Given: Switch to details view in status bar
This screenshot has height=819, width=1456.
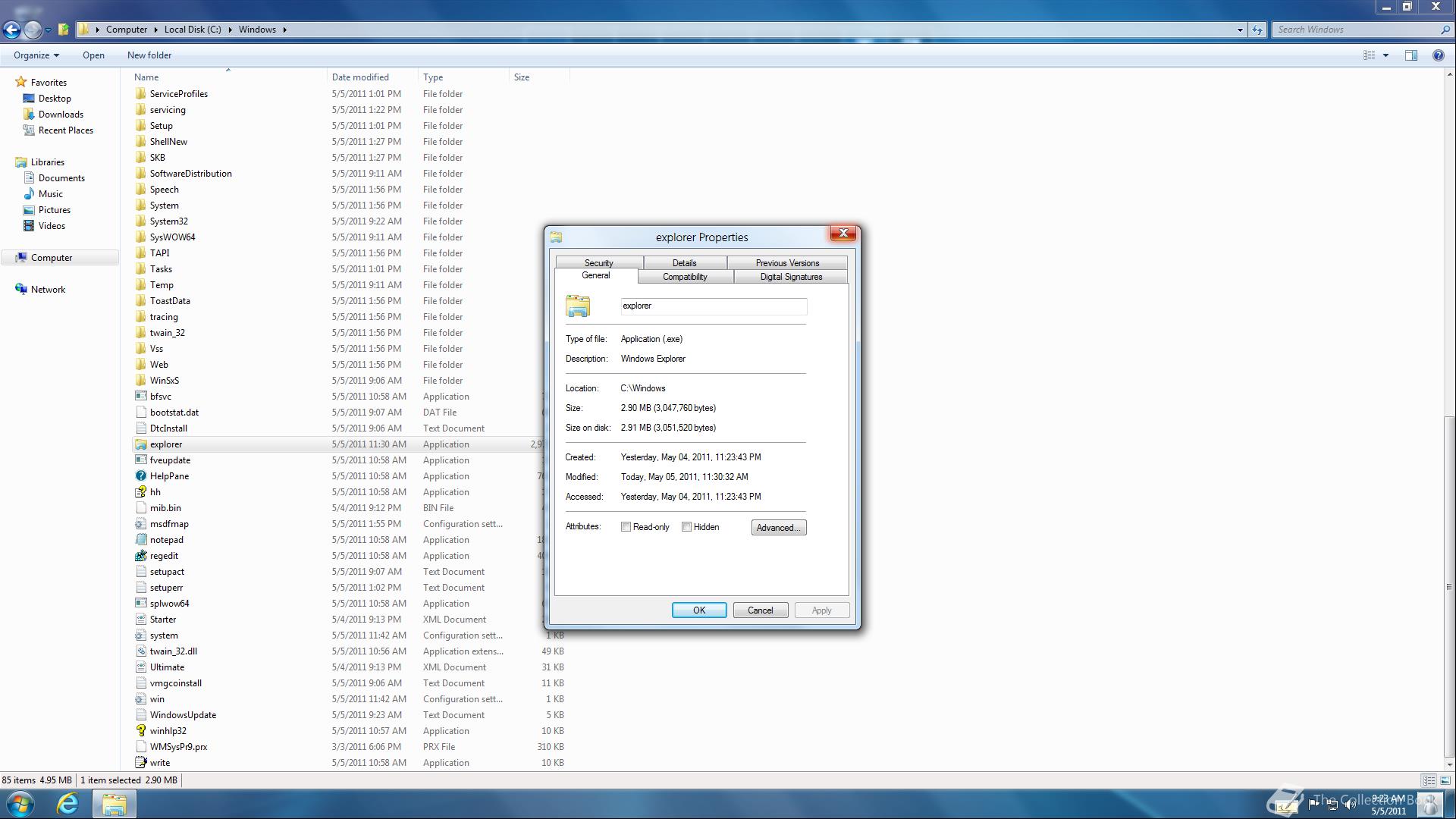Looking at the screenshot, I should (x=1429, y=780).
